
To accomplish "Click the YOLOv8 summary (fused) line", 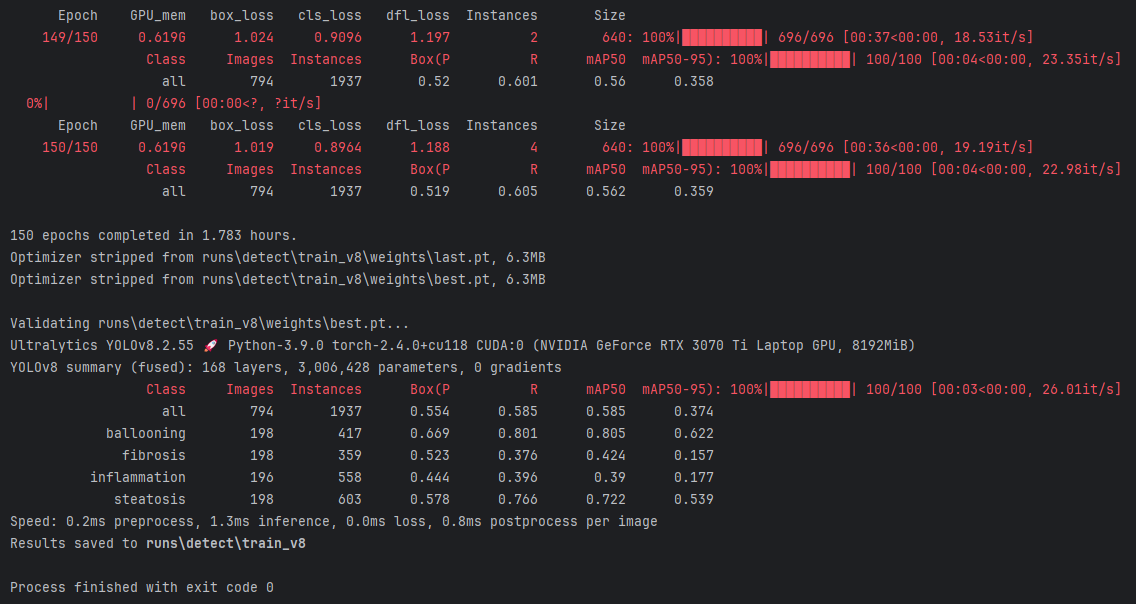I will tap(285, 367).
